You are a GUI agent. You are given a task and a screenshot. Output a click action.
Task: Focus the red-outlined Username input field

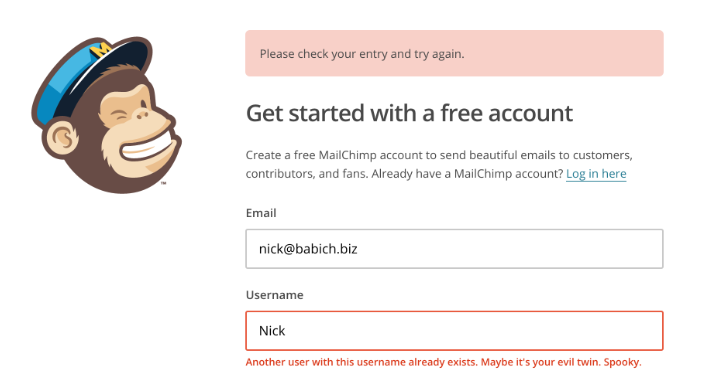454,331
